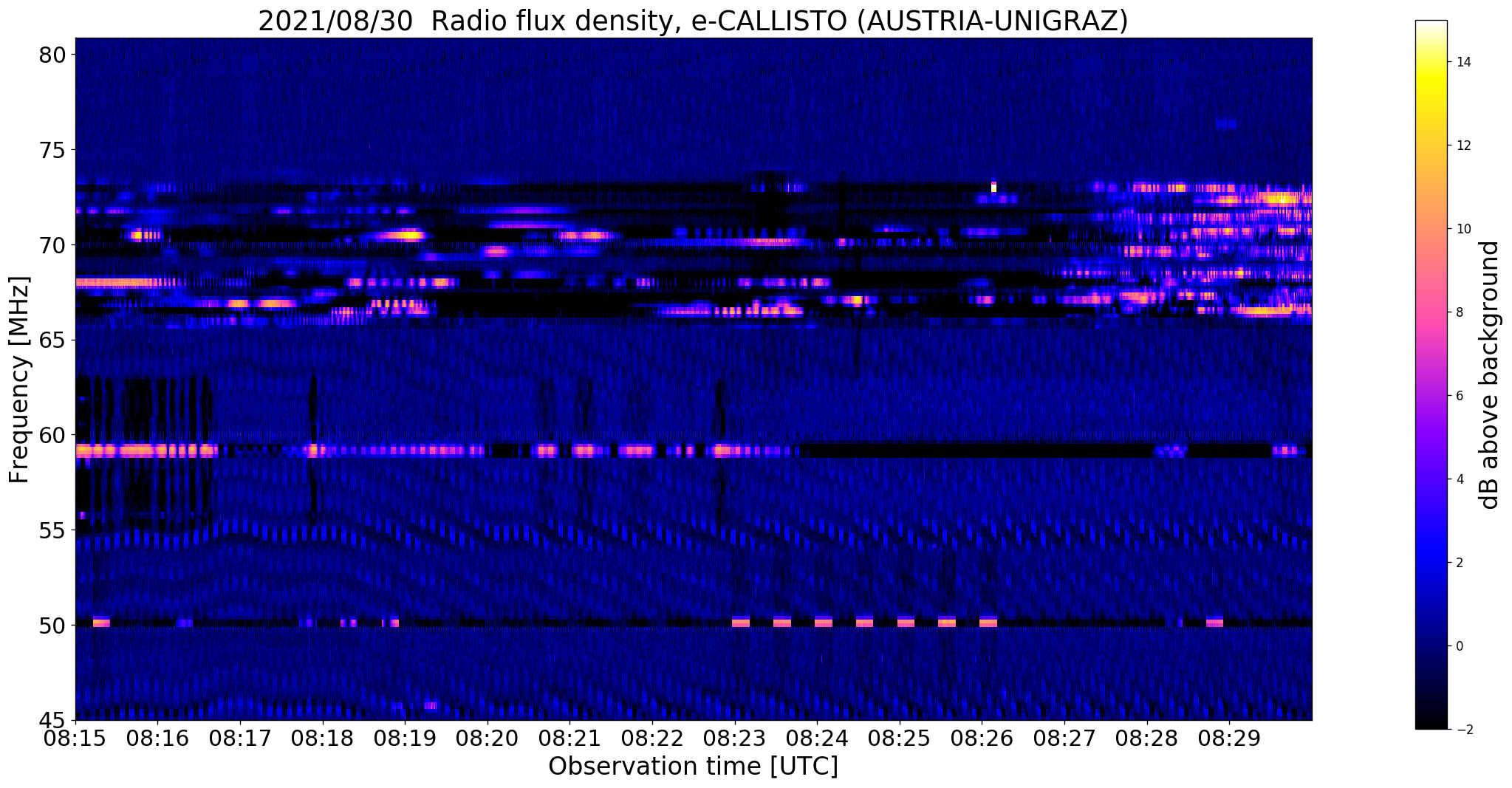Click the 08:26 time tick label
1512x788 pixels.
tap(982, 739)
